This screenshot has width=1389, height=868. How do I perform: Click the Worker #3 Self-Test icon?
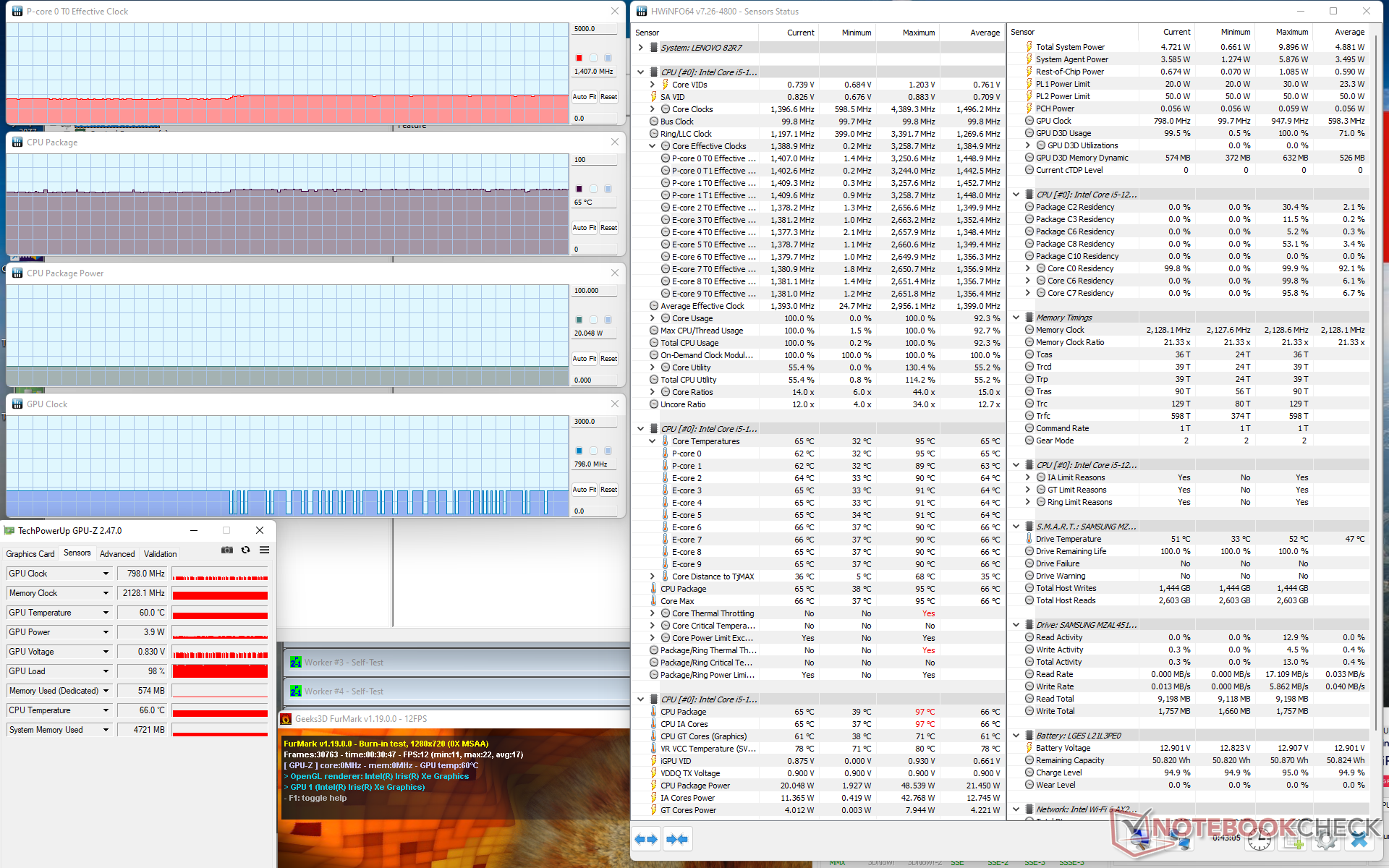pos(296,663)
